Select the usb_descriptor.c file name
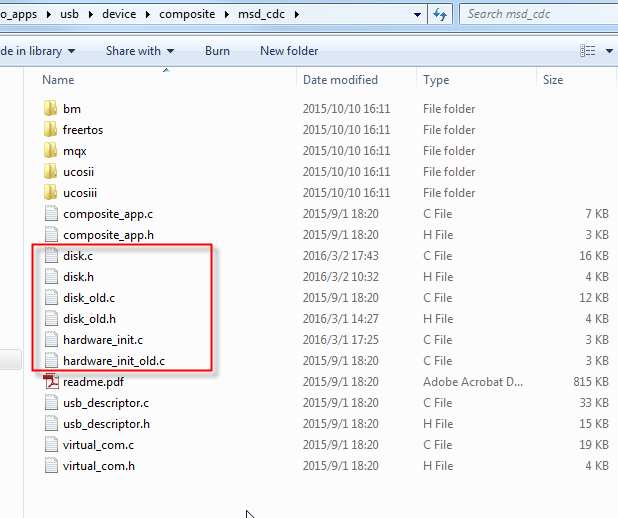This screenshot has height=518, width=618. (x=106, y=403)
